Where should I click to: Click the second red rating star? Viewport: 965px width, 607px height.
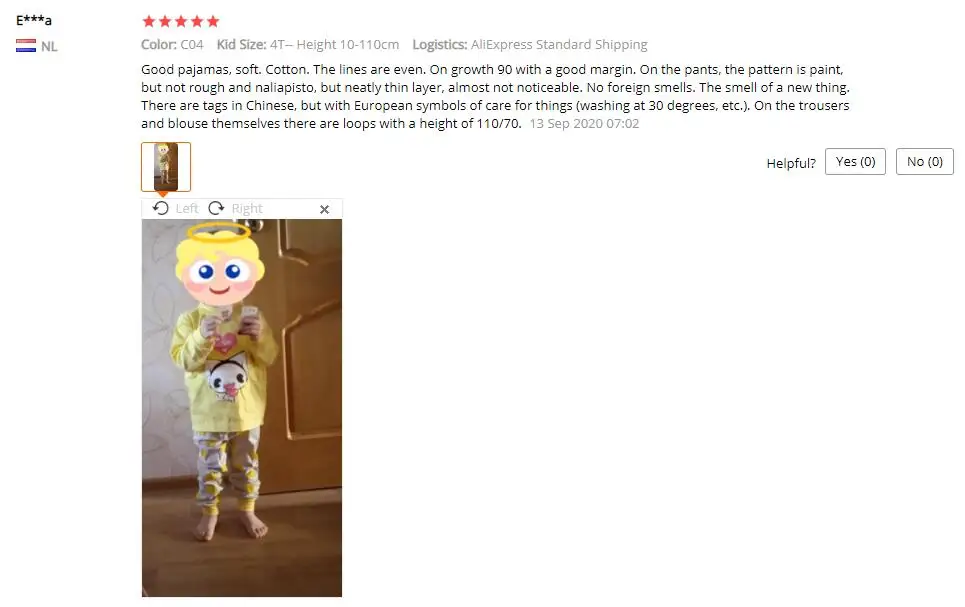pos(165,22)
